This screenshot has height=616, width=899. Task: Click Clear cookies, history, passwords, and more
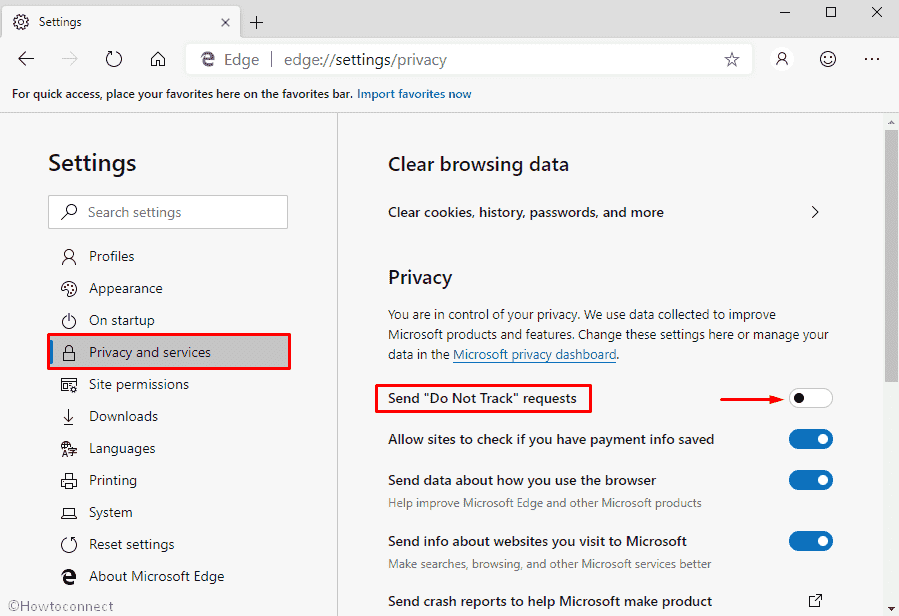(x=526, y=212)
